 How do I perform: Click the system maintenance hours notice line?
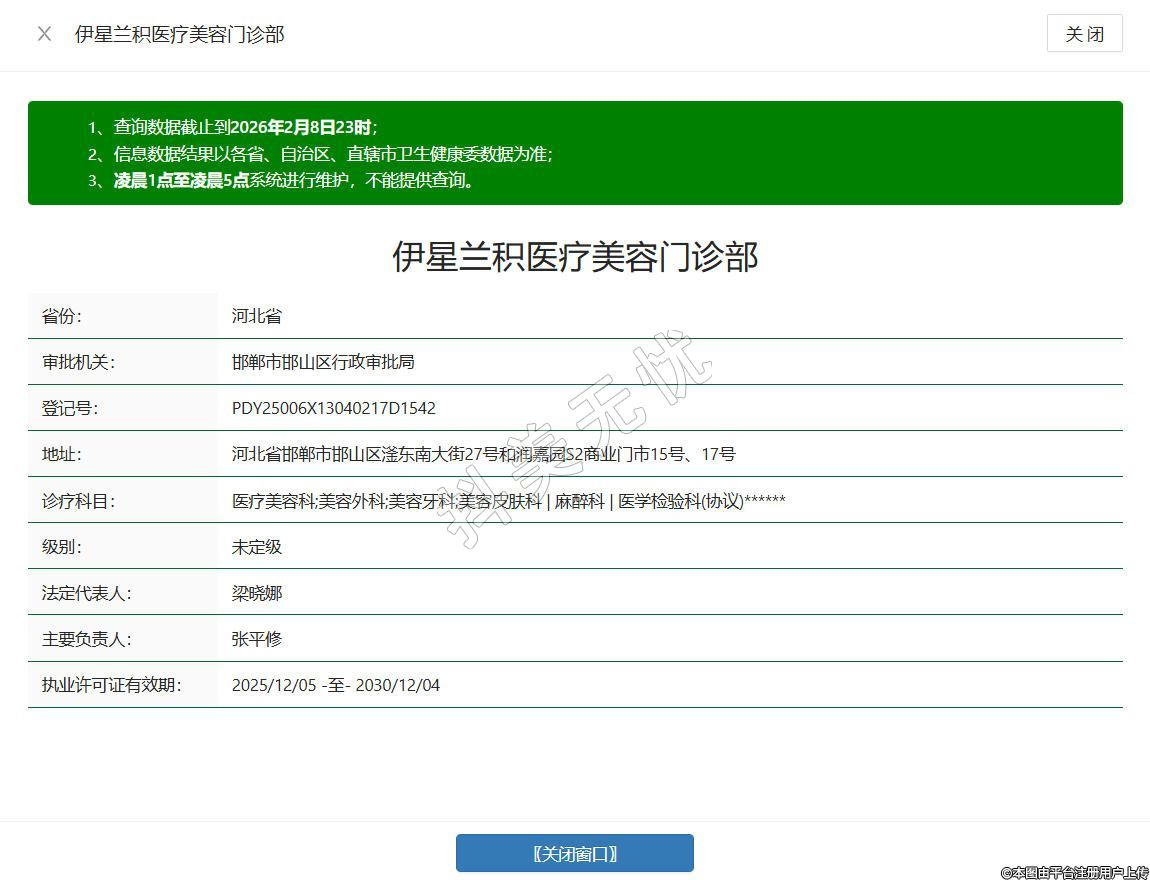coord(294,181)
